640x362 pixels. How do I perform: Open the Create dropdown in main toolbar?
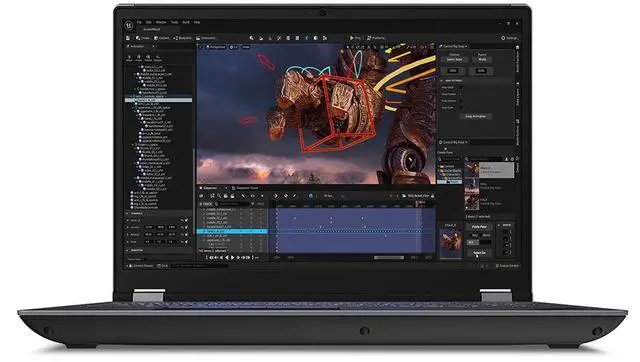[x=143, y=38]
